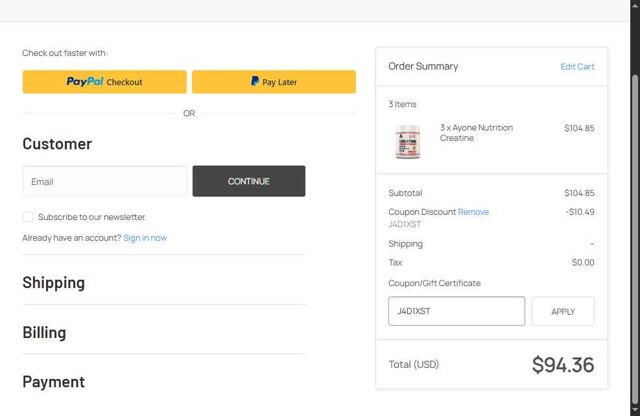Viewport: 640px width, 416px height.
Task: Select the Billing section heading
Action: (x=44, y=332)
